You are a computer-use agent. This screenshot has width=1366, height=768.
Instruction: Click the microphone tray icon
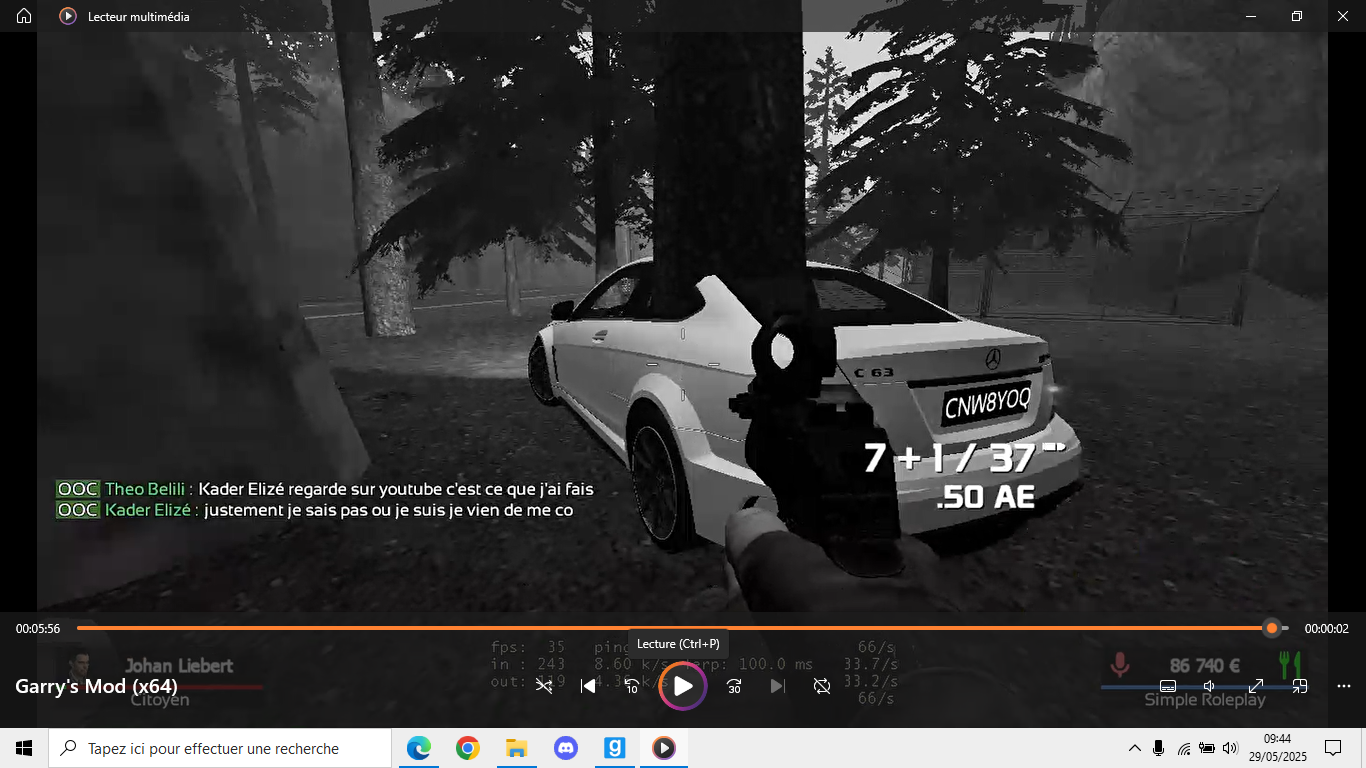pyautogui.click(x=1158, y=748)
